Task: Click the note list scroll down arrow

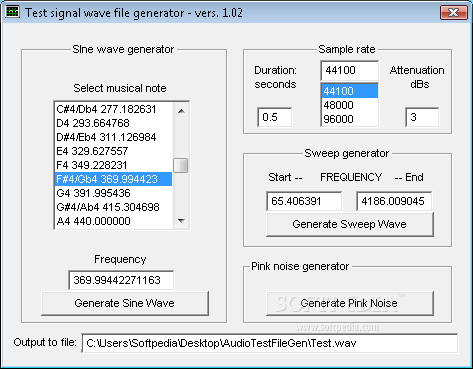Action: point(181,221)
